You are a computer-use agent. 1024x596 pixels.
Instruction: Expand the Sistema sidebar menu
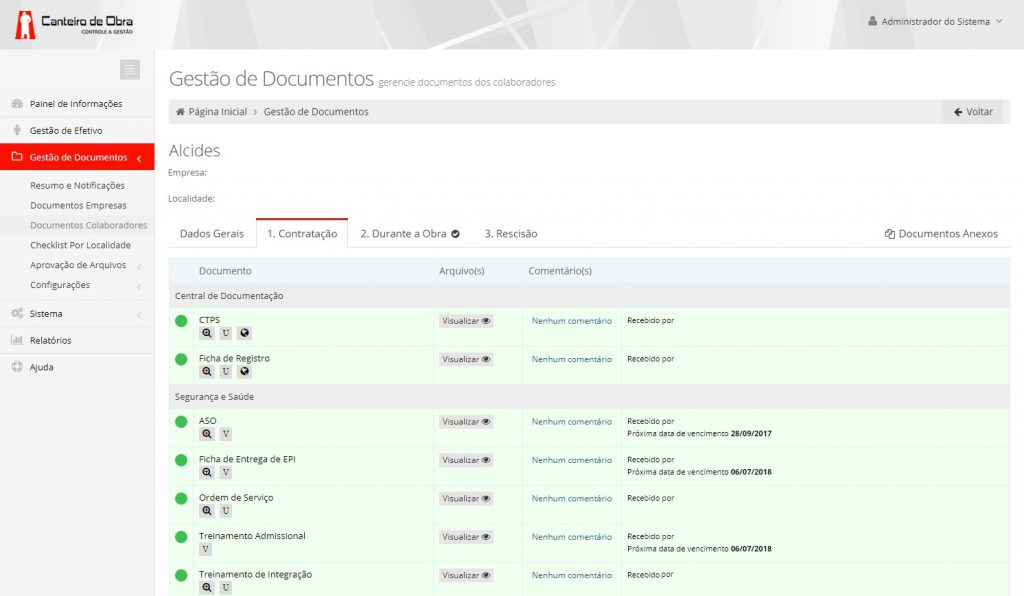coord(46,314)
